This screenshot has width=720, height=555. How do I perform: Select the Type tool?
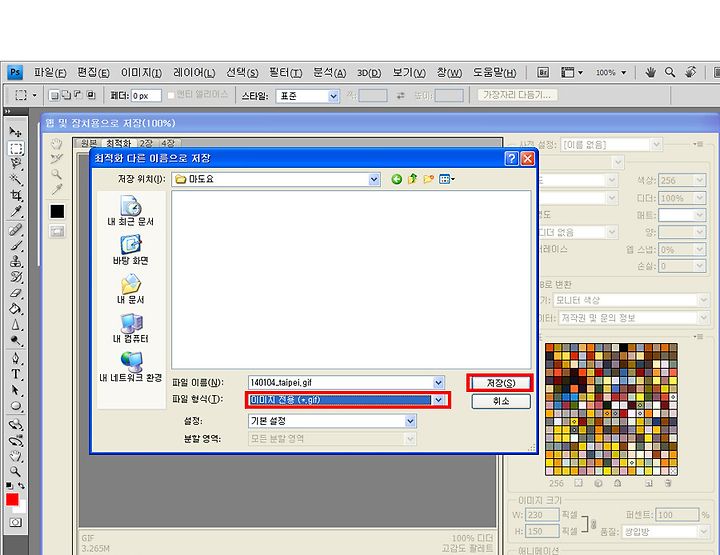click(x=16, y=374)
